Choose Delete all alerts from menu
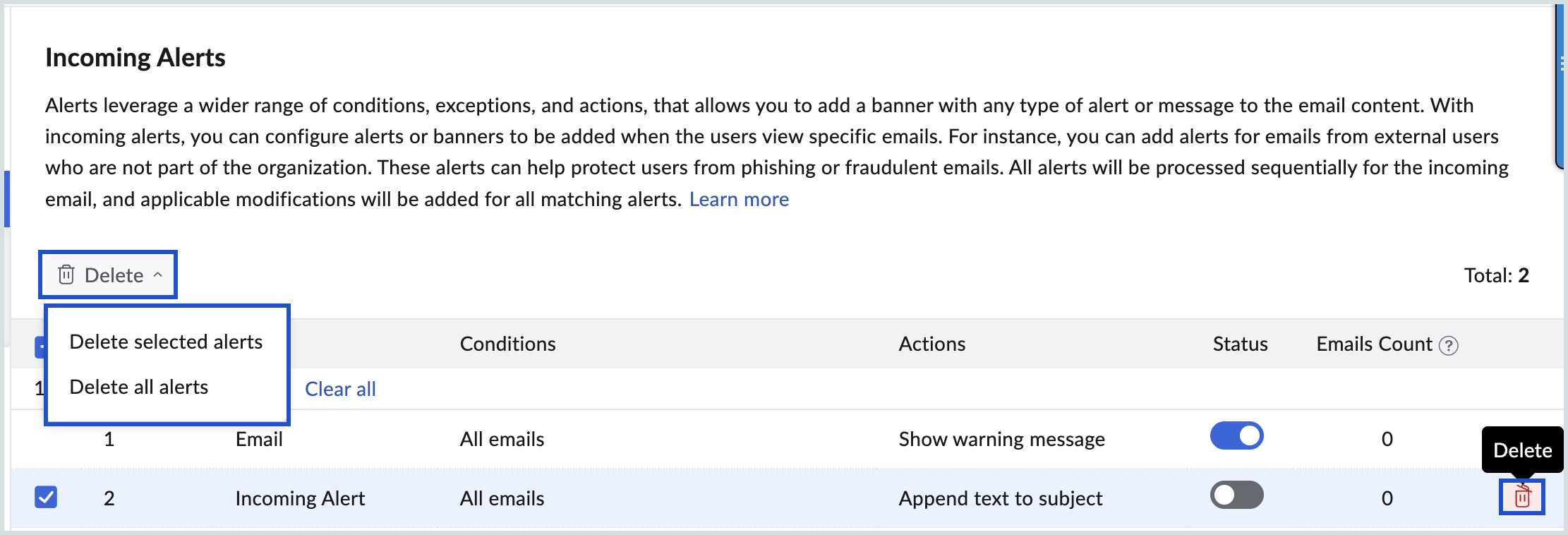This screenshot has width=1568, height=535. pyautogui.click(x=139, y=387)
